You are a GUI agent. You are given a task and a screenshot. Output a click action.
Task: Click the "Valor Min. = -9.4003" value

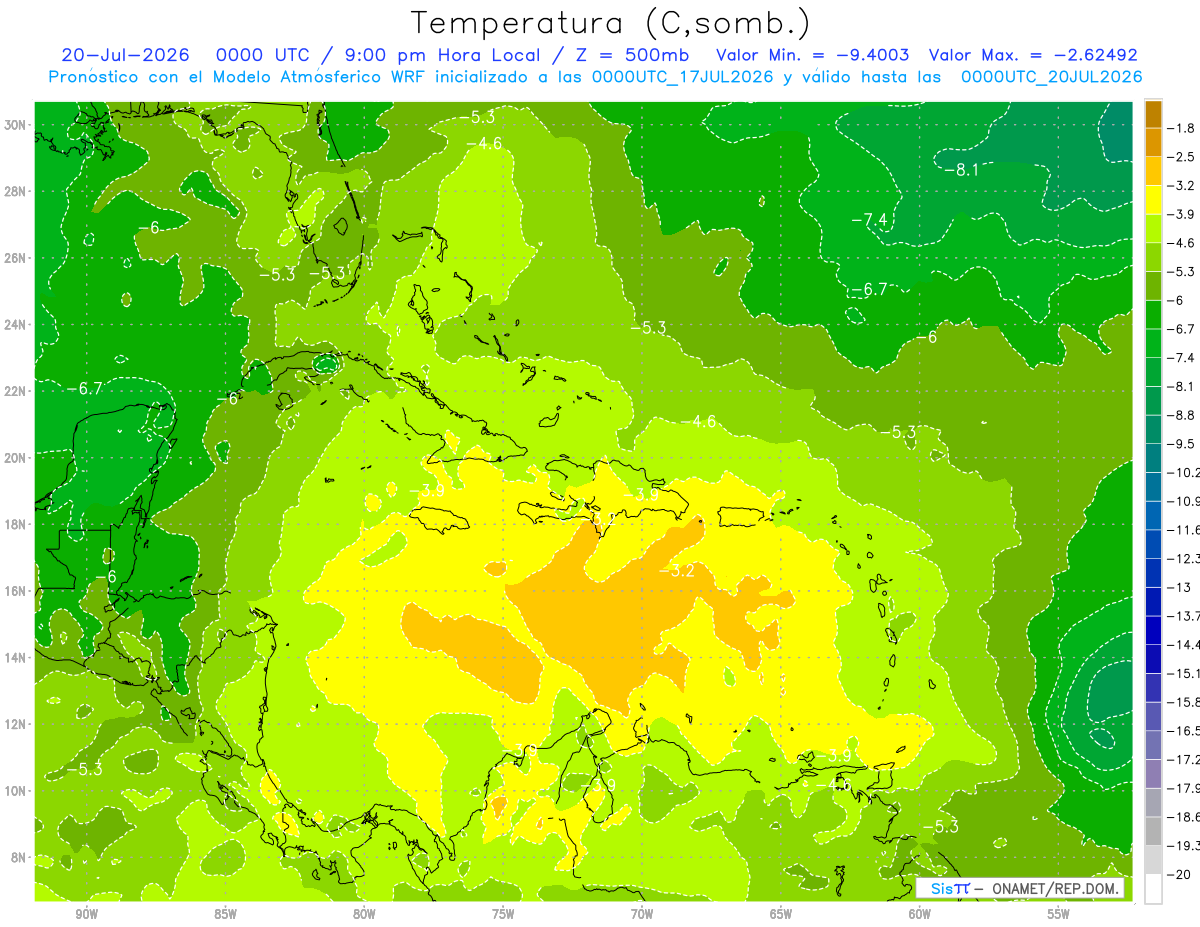[x=813, y=55]
